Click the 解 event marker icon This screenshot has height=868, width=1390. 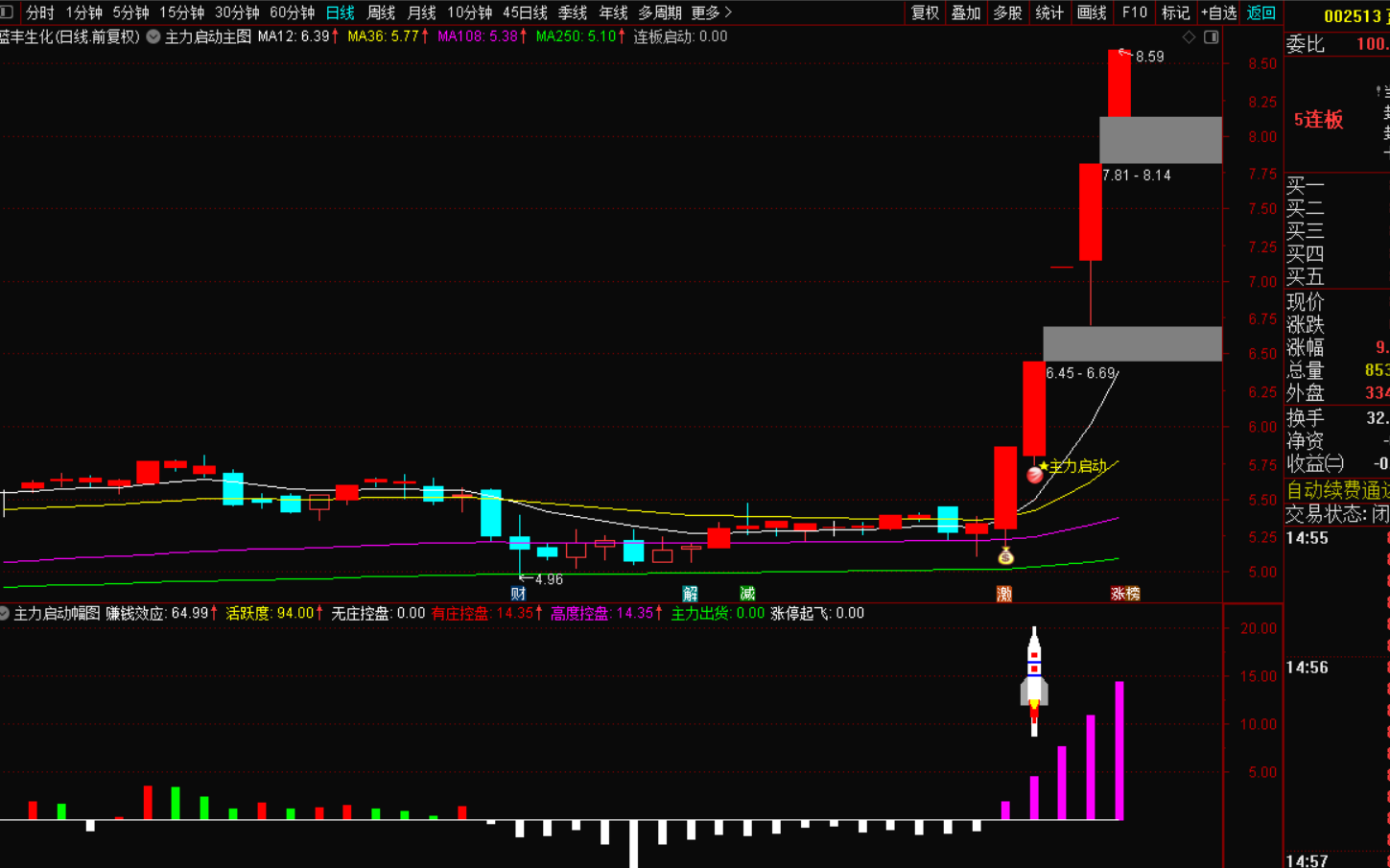pyautogui.click(x=690, y=594)
